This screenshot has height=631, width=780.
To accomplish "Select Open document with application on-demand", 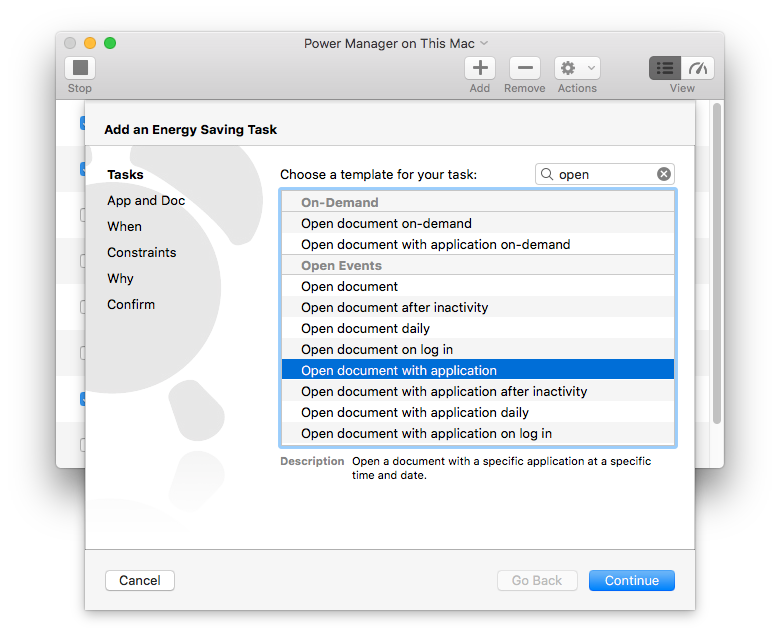I will click(x=478, y=244).
